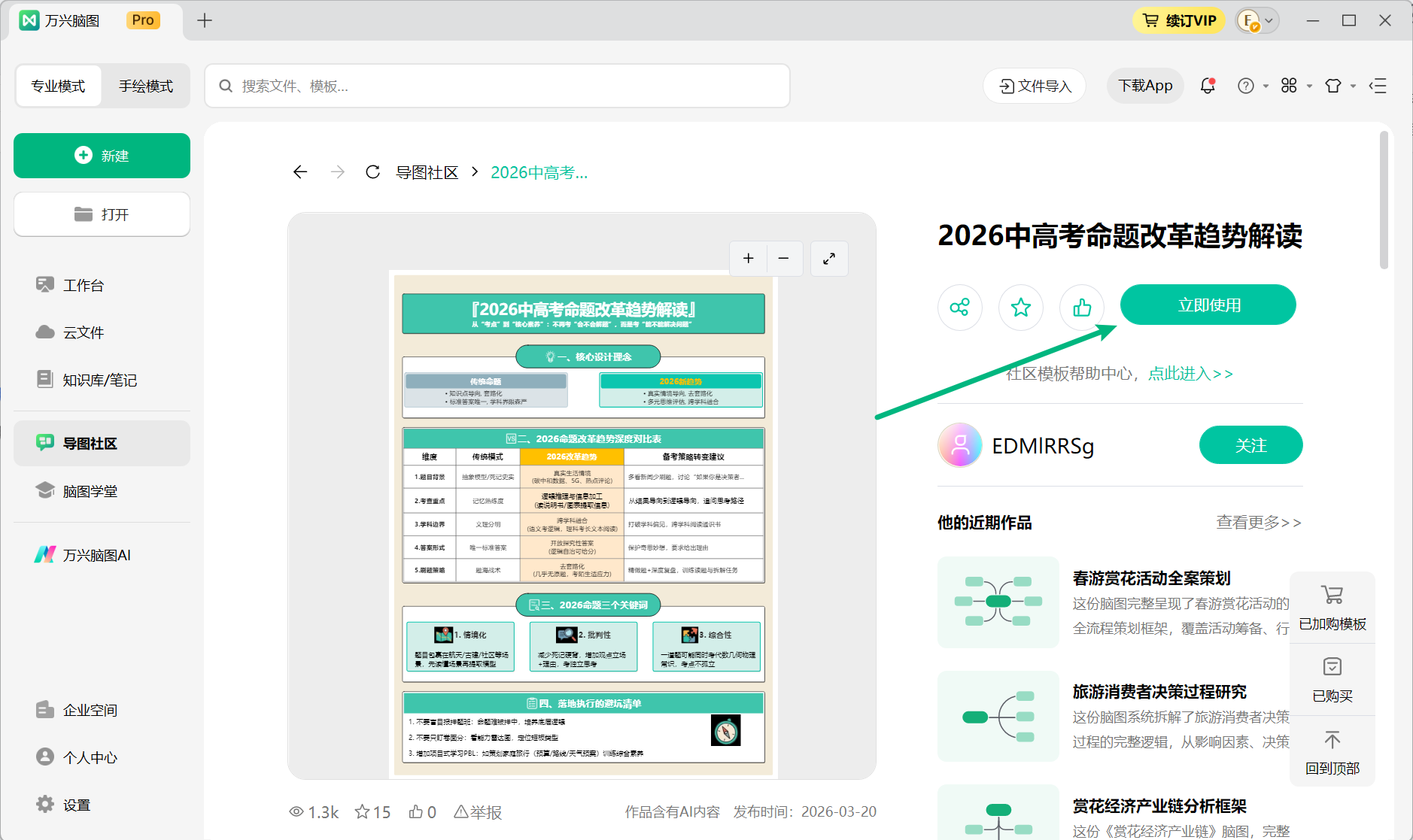
Task: Open 已购买 purchased templates
Action: (x=1332, y=680)
